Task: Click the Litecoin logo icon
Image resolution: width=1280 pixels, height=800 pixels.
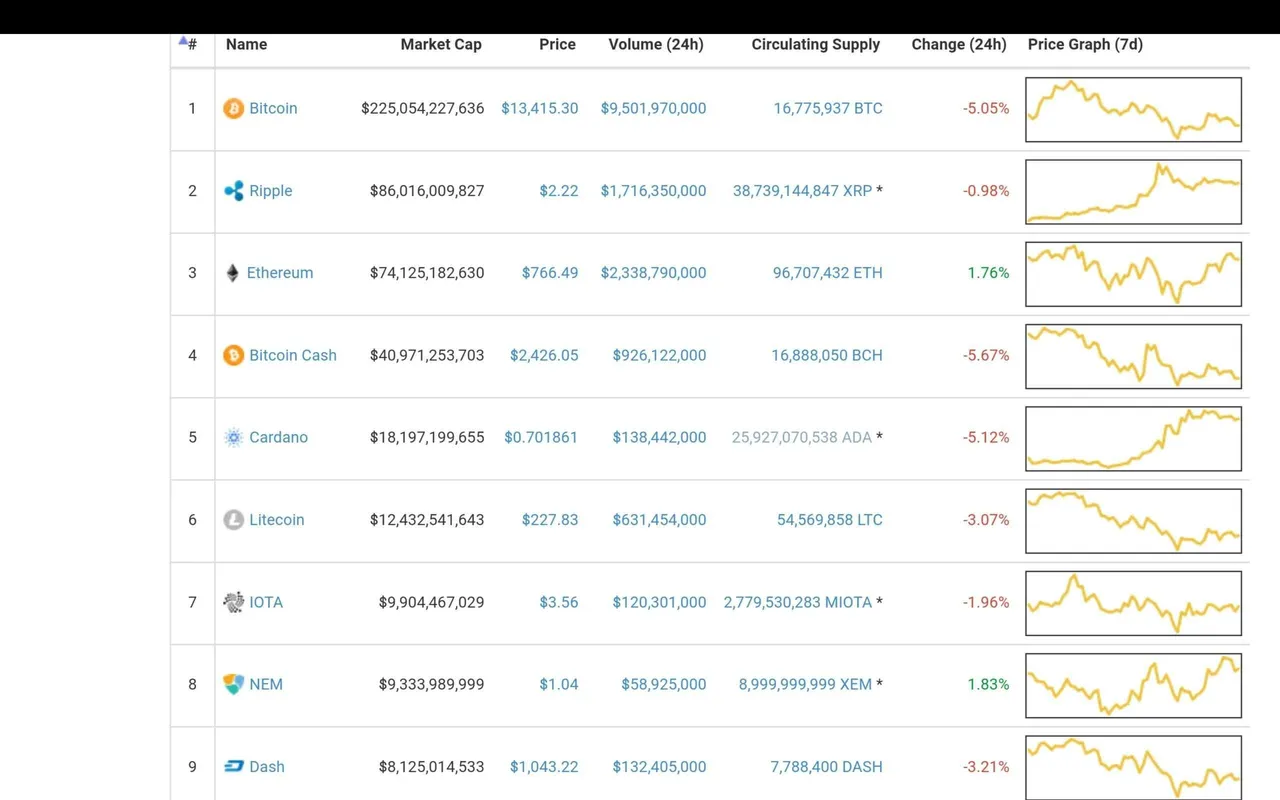Action: (x=233, y=520)
